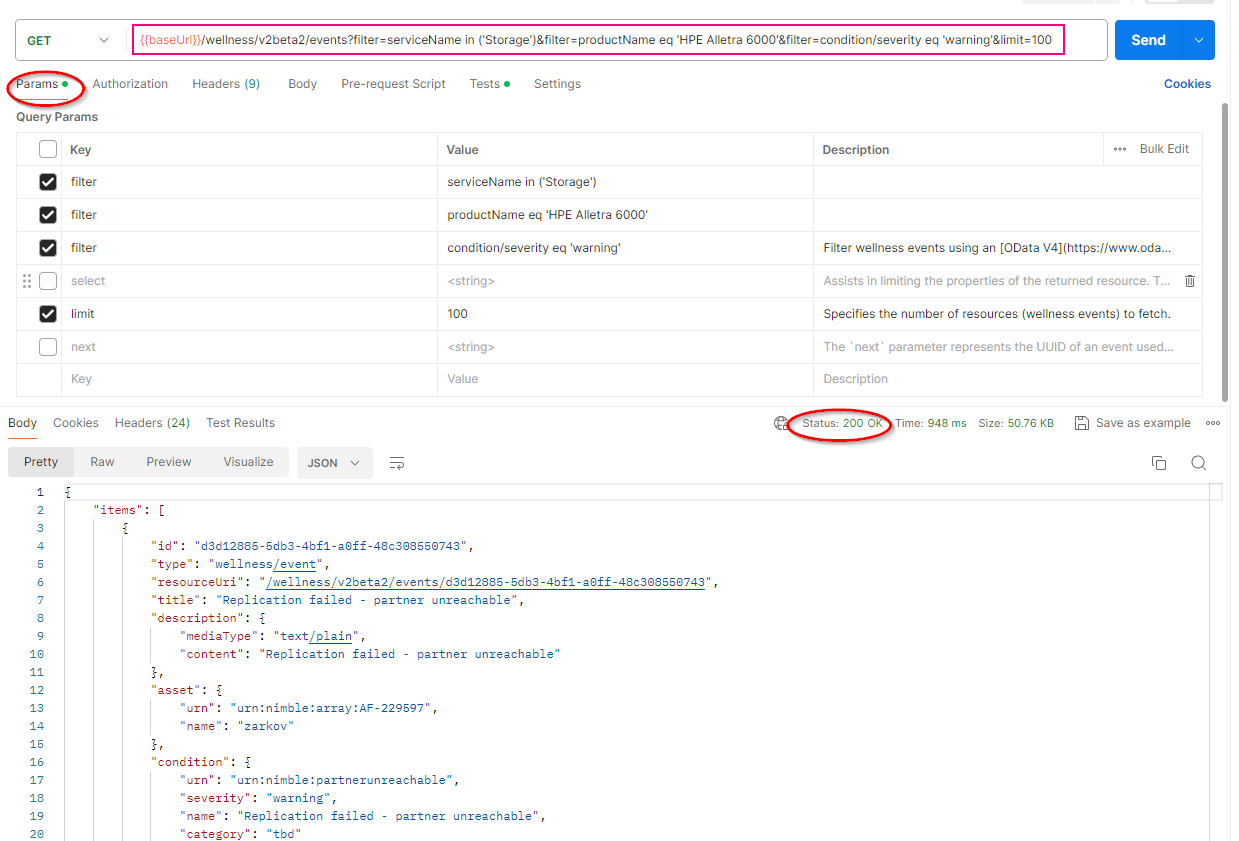This screenshot has width=1239, height=841.
Task: Toggle the select-all checkbox in Key header
Action: [48, 149]
